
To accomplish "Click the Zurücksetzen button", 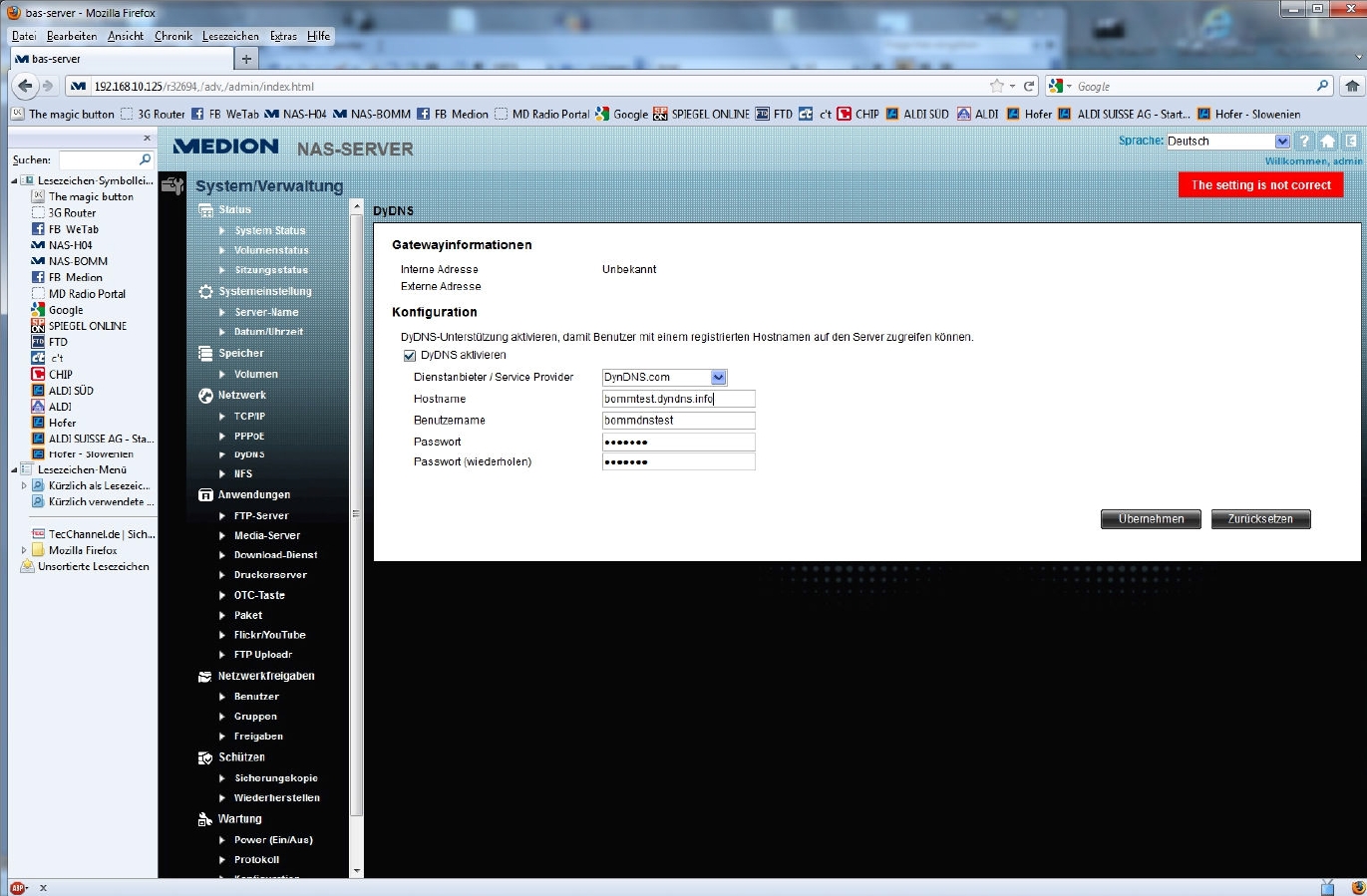I will point(1260,518).
